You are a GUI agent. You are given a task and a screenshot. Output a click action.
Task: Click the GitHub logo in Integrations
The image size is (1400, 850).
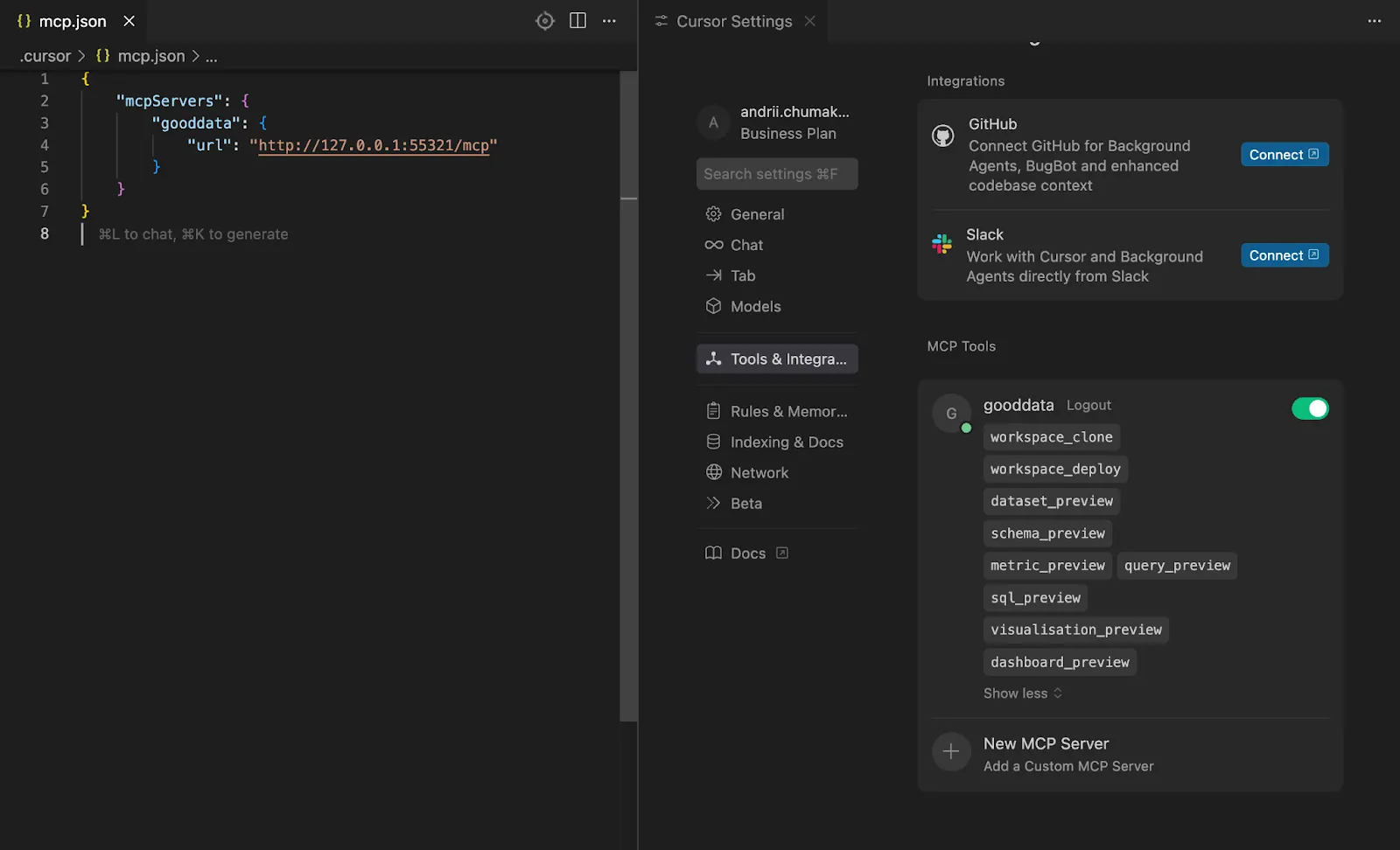point(942,136)
